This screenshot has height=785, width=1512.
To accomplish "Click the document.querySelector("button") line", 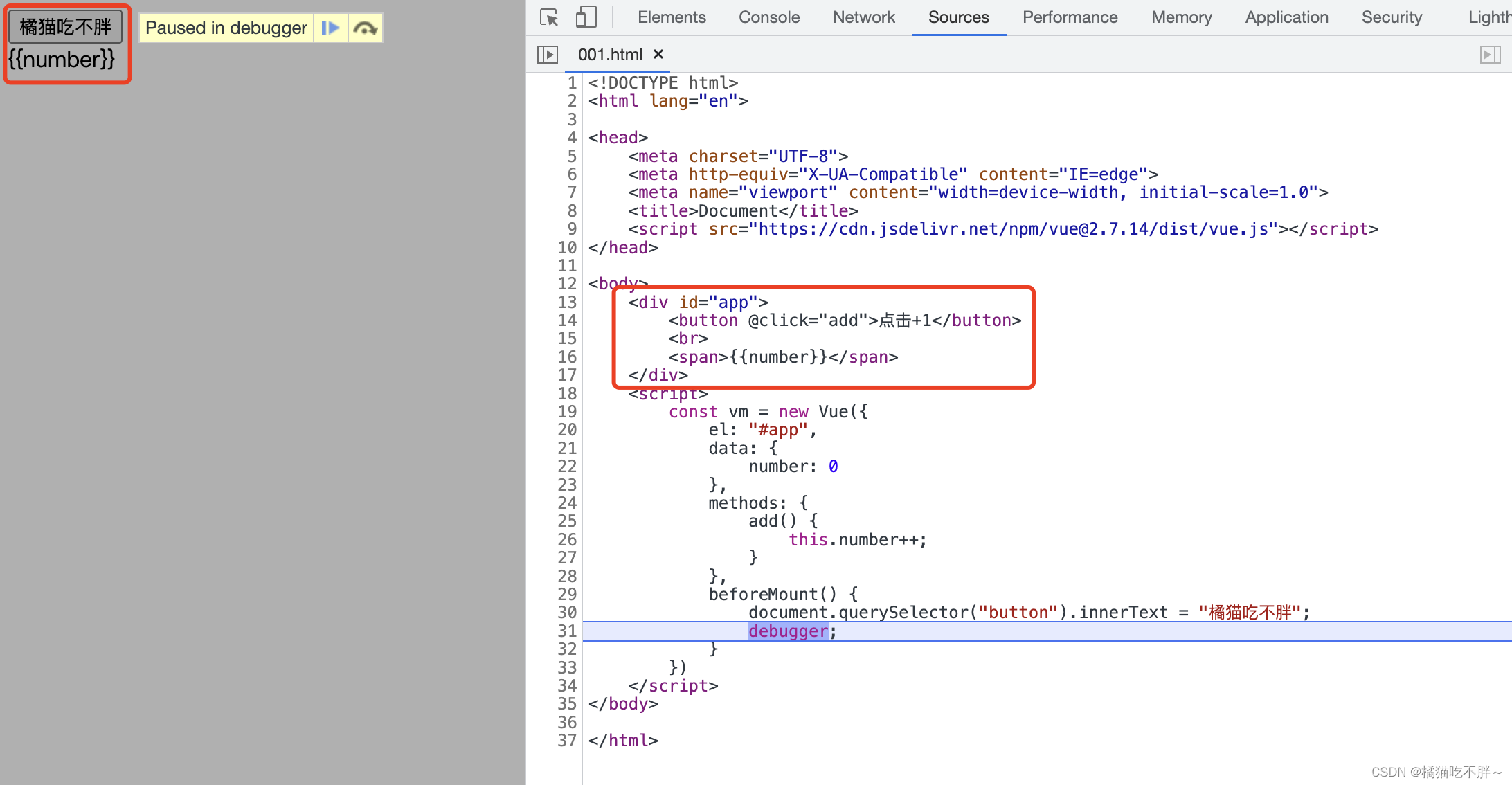I will point(1029,612).
